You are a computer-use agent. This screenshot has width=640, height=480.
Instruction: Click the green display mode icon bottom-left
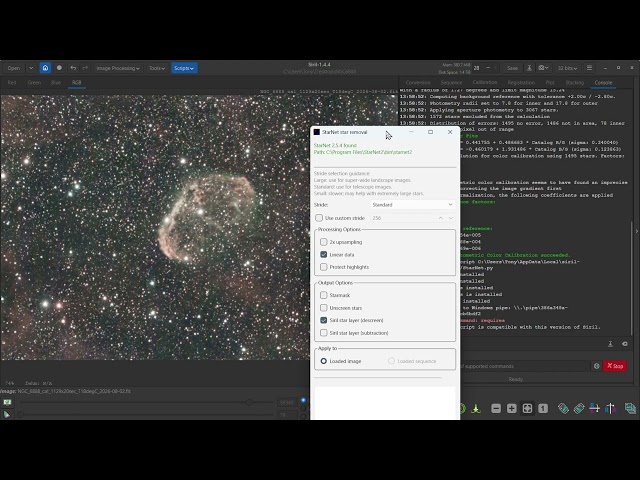7,402
